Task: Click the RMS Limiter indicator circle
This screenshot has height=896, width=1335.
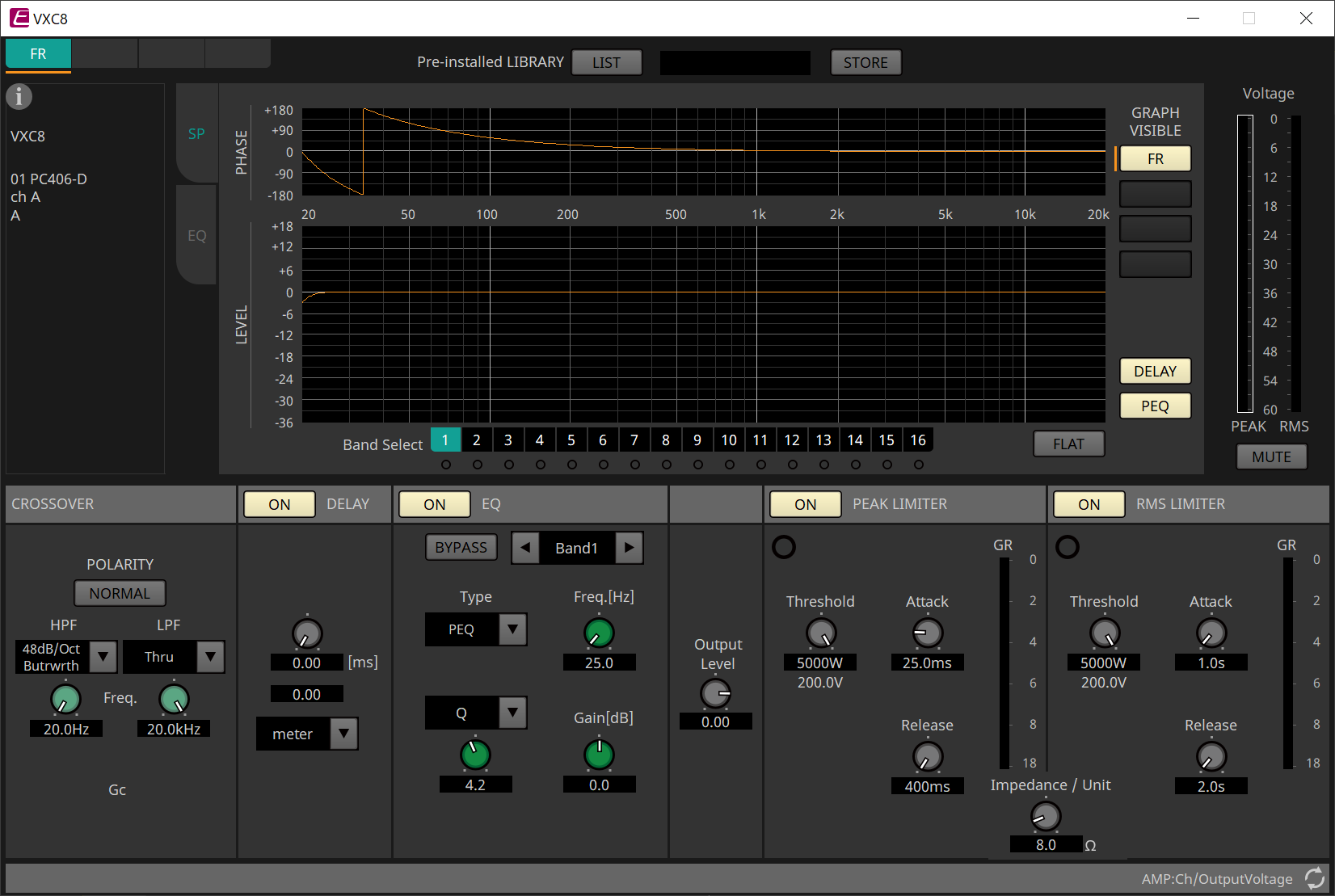Action: 1068,547
